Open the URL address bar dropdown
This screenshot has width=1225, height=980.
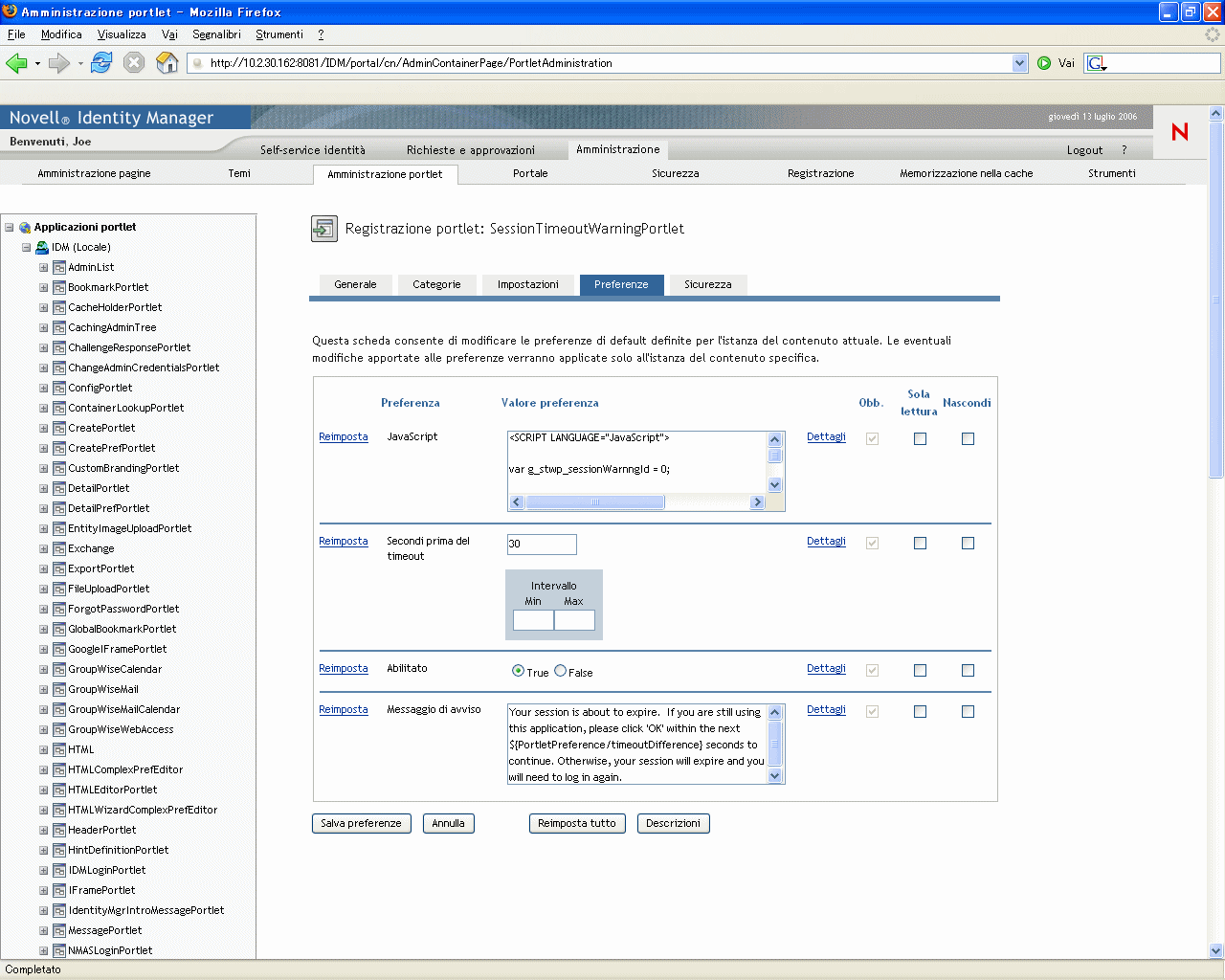pos(1019,63)
